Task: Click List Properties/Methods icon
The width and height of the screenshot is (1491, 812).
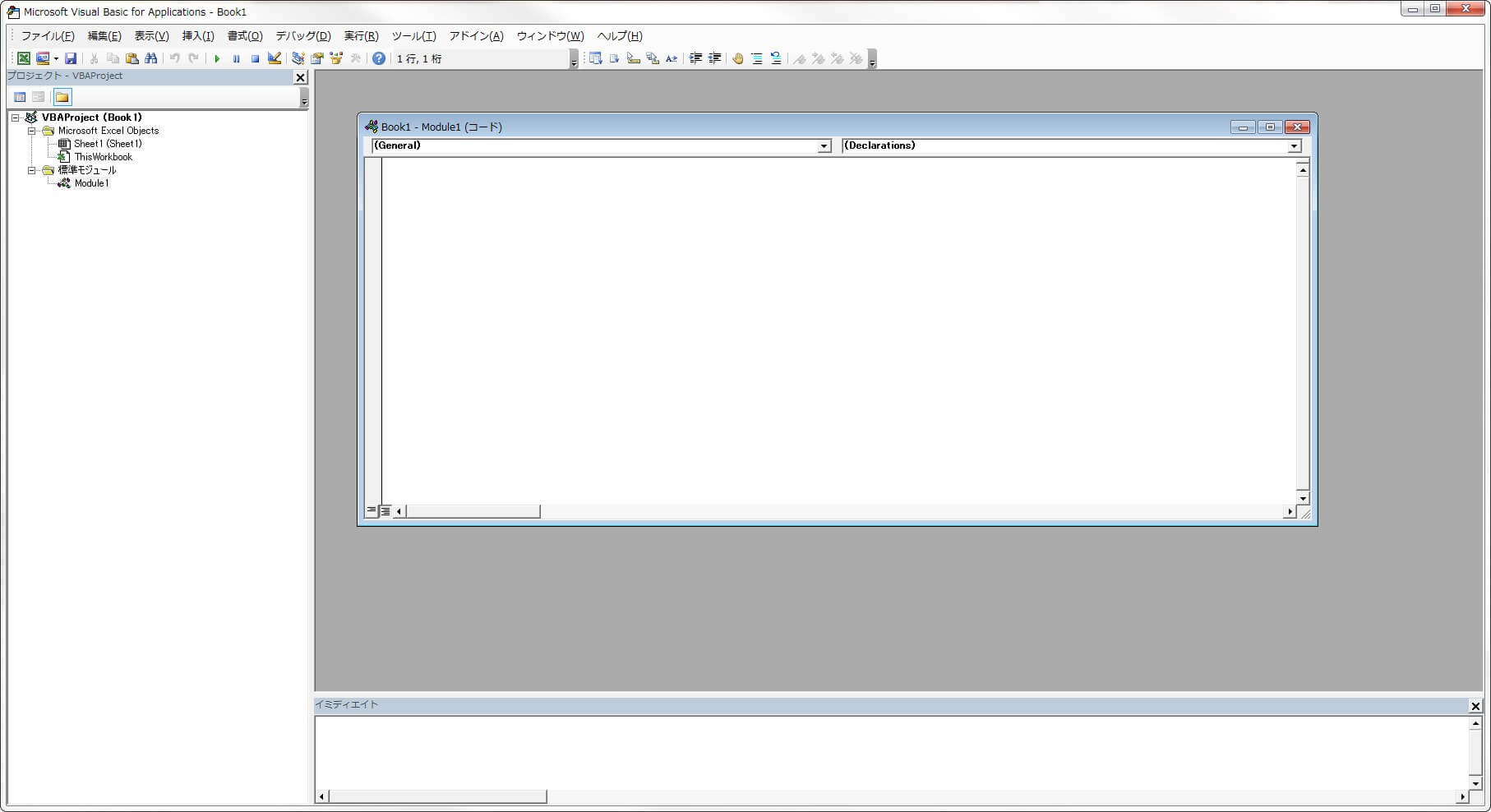Action: point(595,58)
